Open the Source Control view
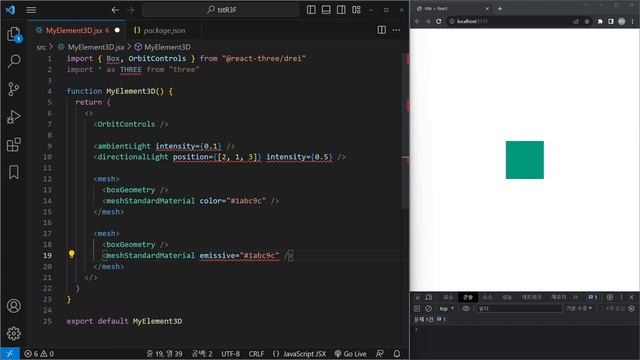This screenshot has width=640, height=360. 14,89
